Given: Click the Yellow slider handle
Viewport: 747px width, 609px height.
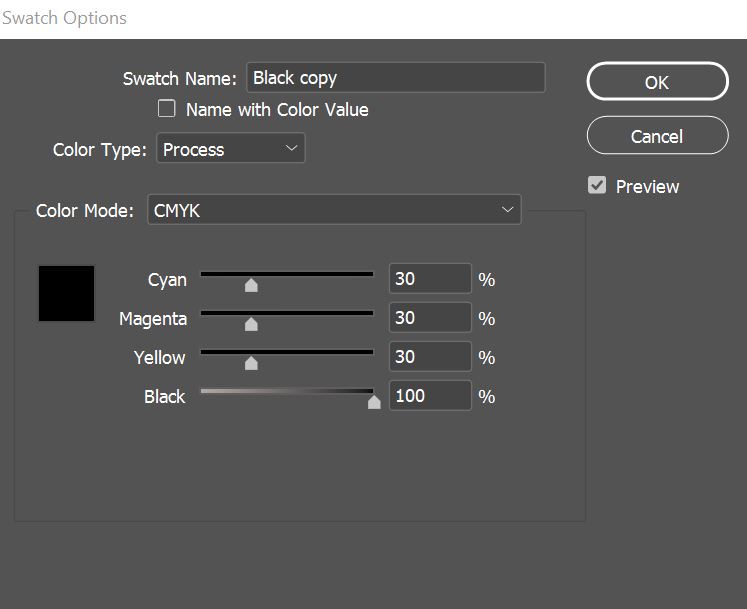Looking at the screenshot, I should (251, 363).
